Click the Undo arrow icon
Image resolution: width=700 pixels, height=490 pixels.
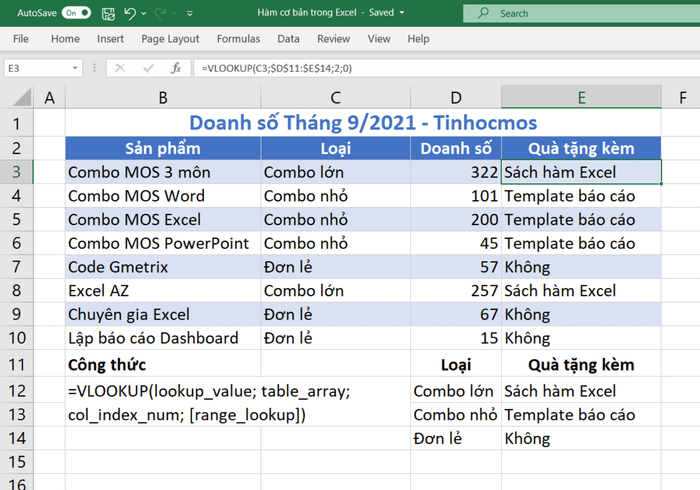tap(130, 13)
